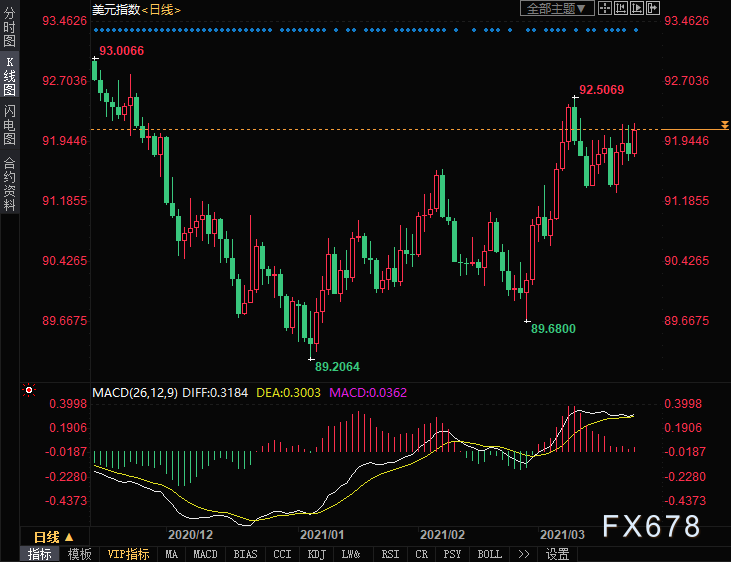Enable the KDJ indicator

[316, 554]
